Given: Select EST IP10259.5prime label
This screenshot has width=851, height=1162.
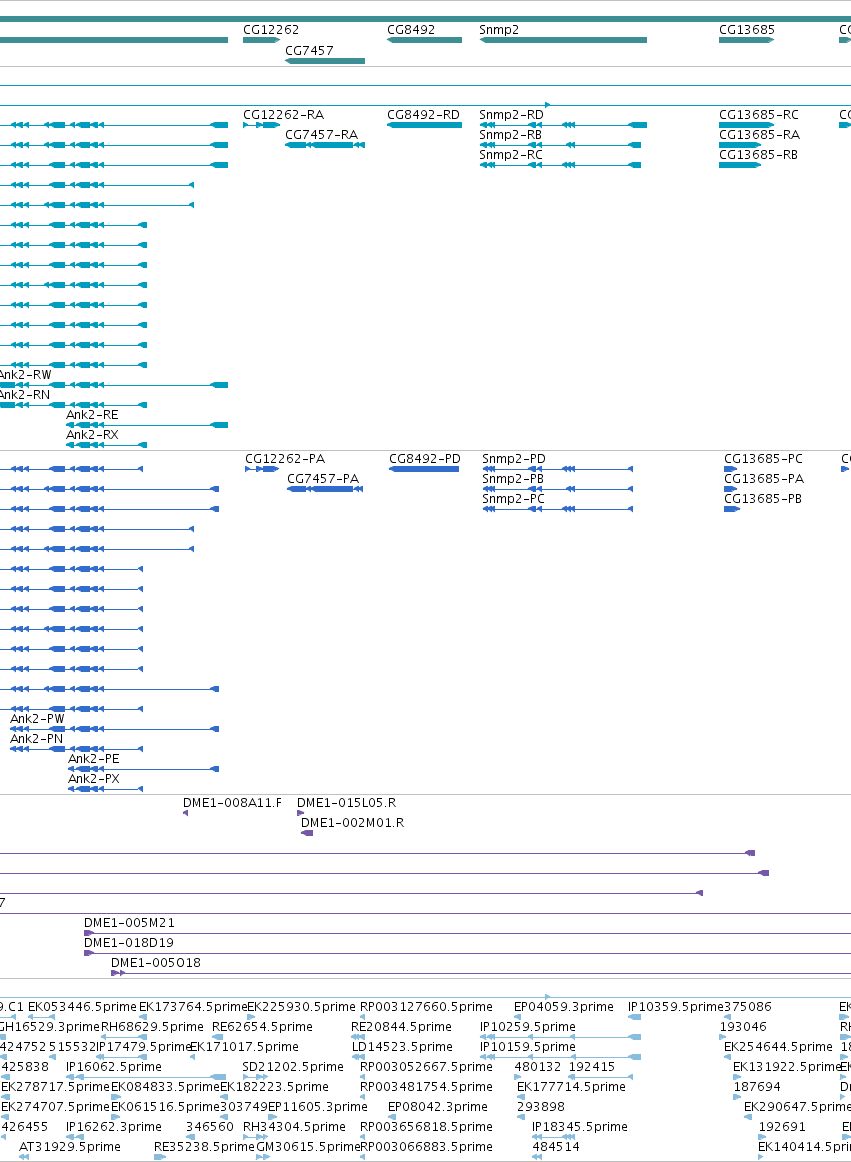Looking at the screenshot, I should (x=528, y=1027).
